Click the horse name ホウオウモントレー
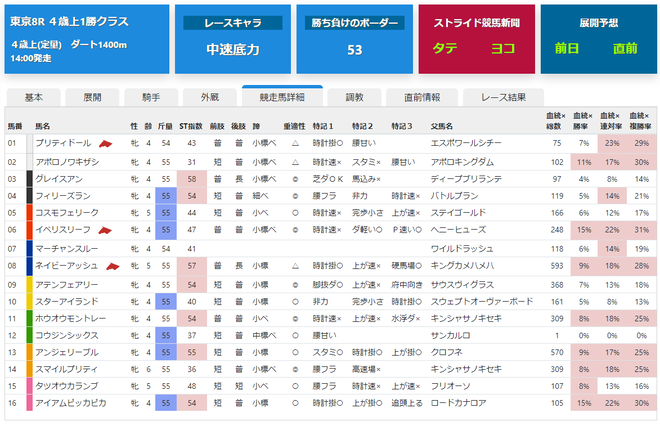Image resolution: width=660 pixels, height=426 pixels. 70,319
